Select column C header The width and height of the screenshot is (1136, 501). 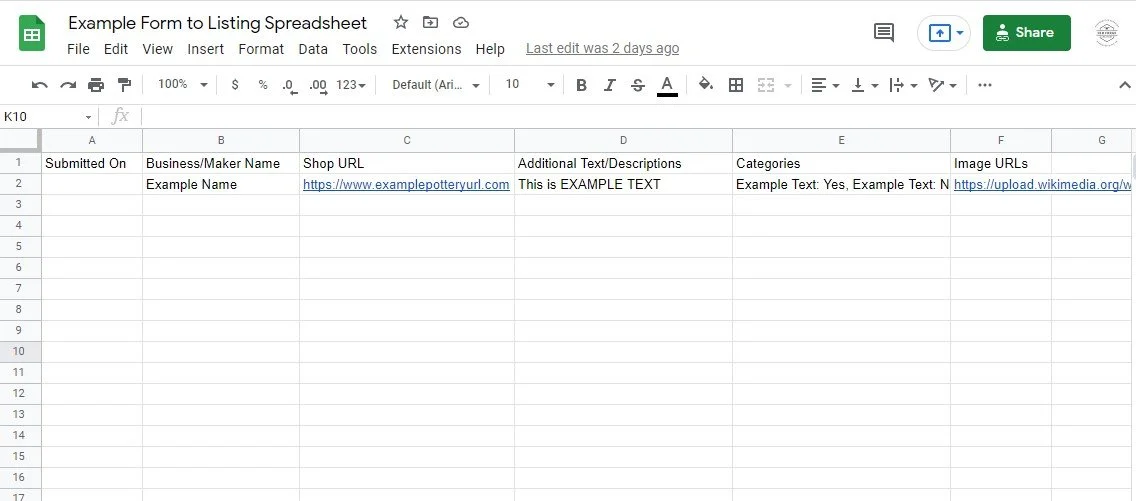[x=407, y=140]
